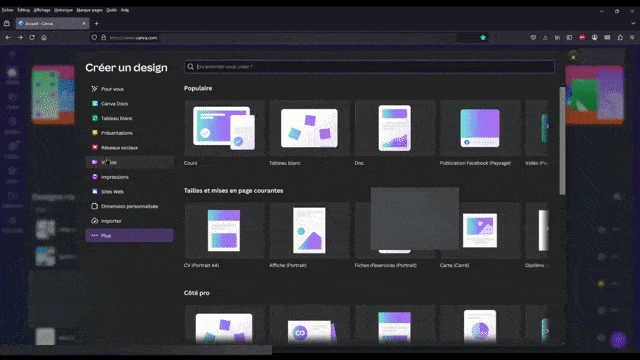Pick the Doc design thumbnail
640x360 pixels.
395,128
